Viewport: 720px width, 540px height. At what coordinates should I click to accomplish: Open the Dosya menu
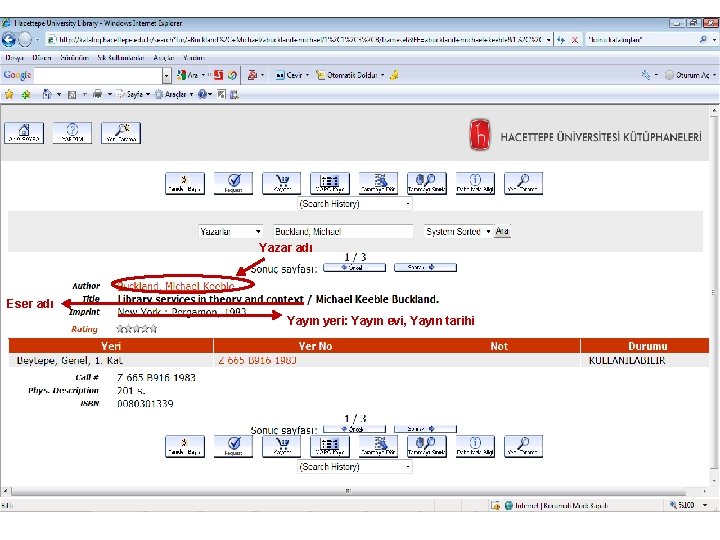point(14,58)
